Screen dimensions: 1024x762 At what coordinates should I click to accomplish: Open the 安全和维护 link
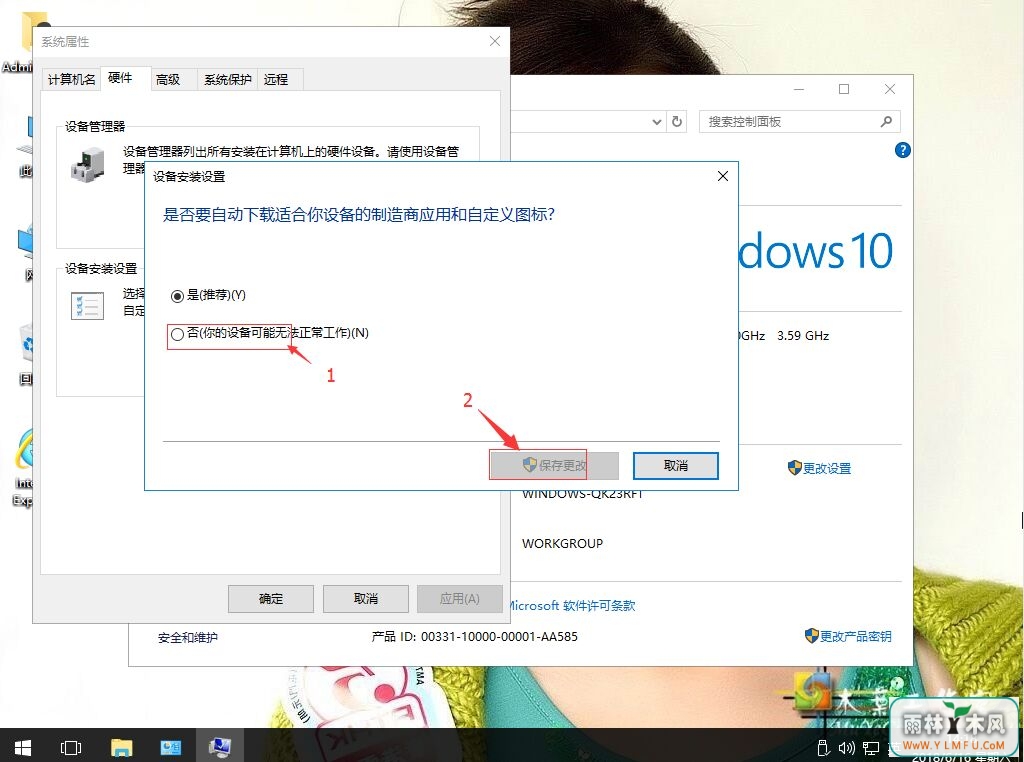(187, 637)
